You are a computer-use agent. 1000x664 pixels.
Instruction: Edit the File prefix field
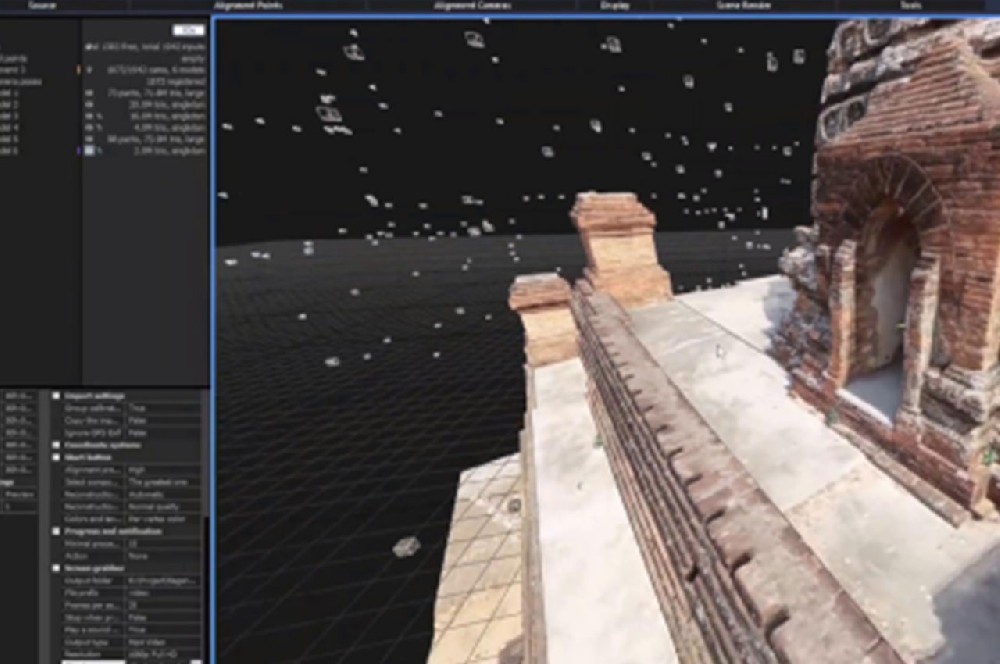pyautogui.click(x=163, y=593)
